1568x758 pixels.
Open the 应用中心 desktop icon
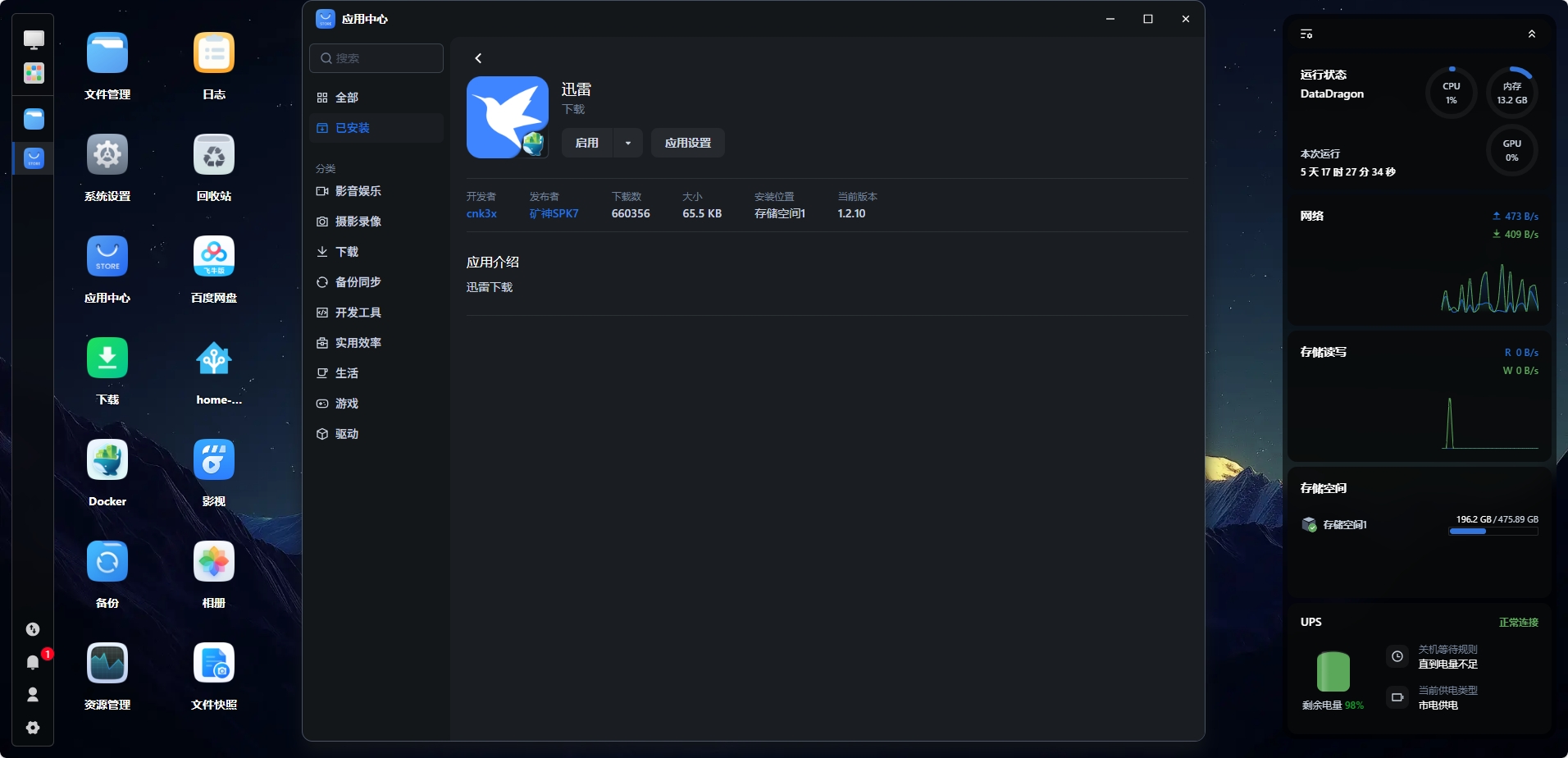(107, 257)
